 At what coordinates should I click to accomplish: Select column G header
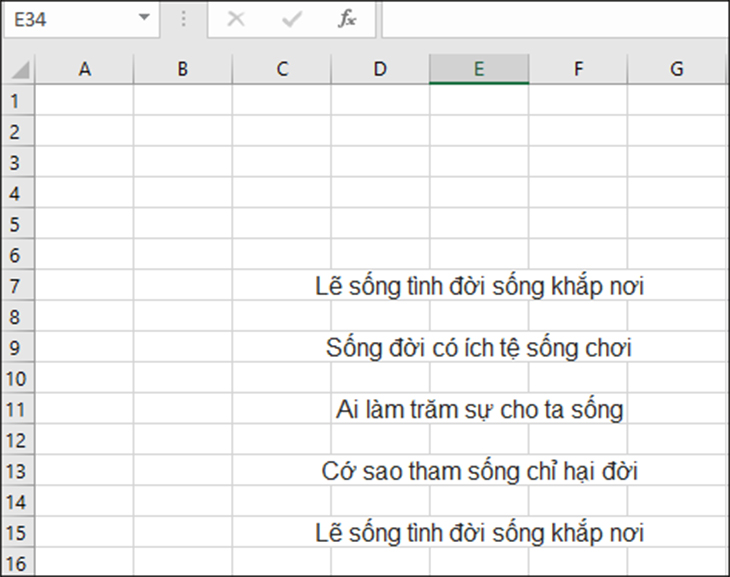tap(677, 69)
